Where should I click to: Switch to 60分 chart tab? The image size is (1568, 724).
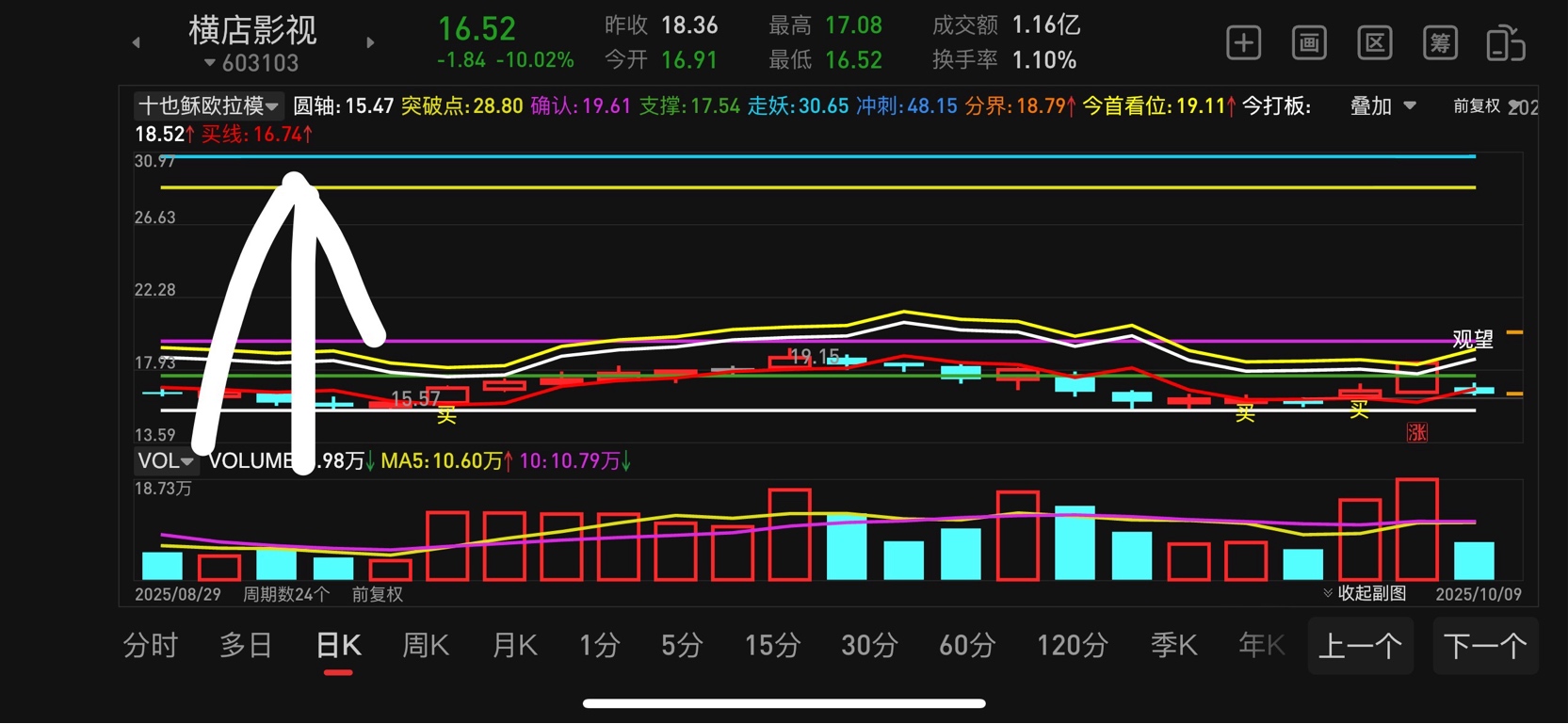tap(967, 646)
